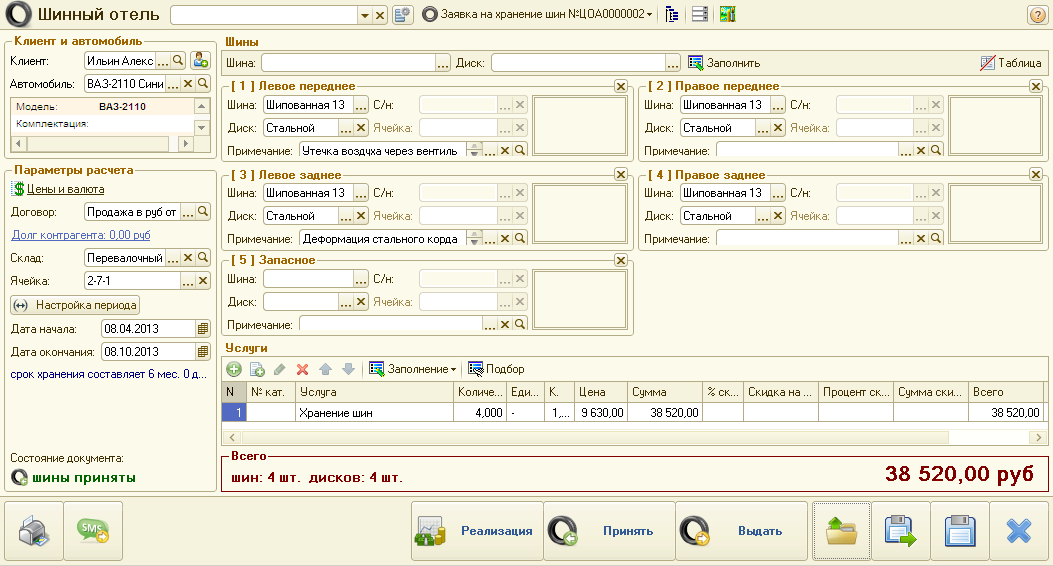Click the print document icon
The width and height of the screenshot is (1053, 566).
coord(34,530)
